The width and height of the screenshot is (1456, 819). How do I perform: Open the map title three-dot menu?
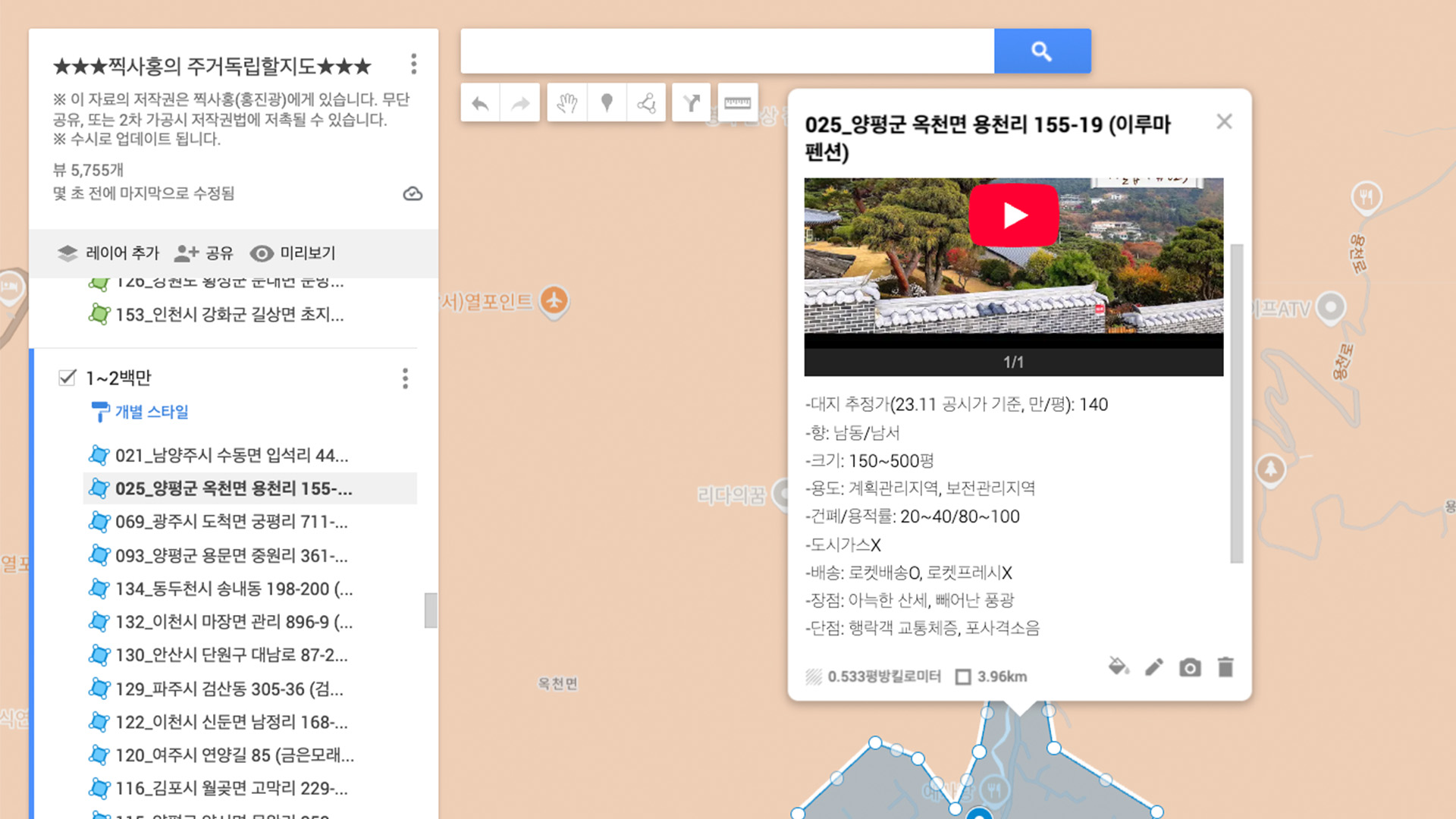[413, 64]
